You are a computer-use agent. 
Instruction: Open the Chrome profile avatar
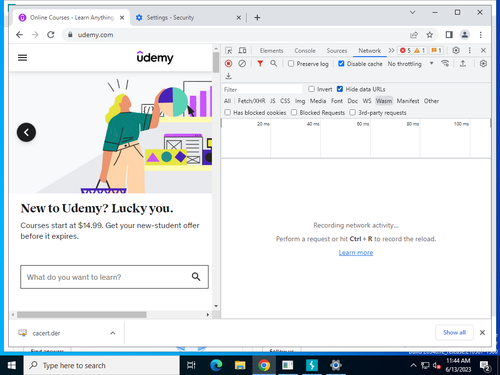[x=465, y=35]
